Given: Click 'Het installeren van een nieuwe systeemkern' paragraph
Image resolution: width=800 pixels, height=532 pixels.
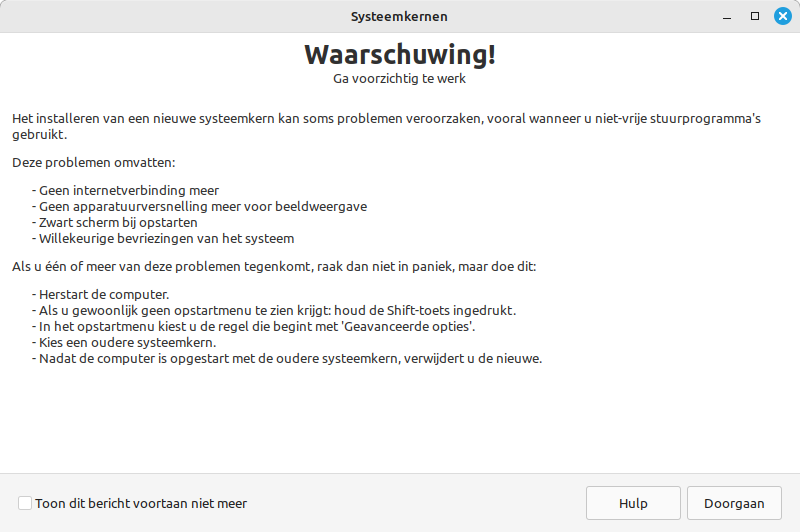Looking at the screenshot, I should tap(387, 126).
